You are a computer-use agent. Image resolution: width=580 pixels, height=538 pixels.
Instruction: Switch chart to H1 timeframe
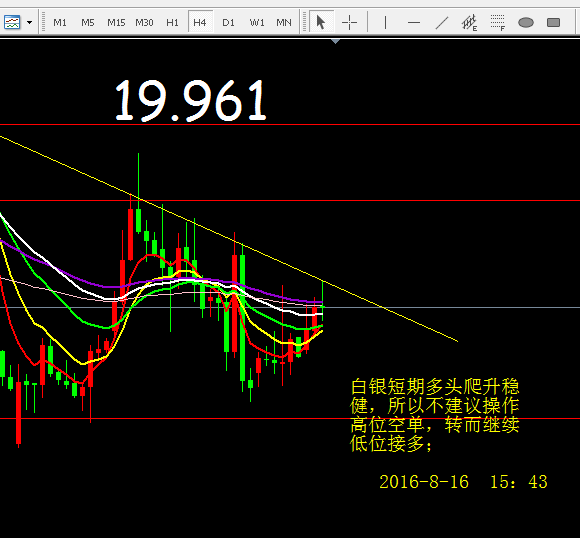pos(172,23)
